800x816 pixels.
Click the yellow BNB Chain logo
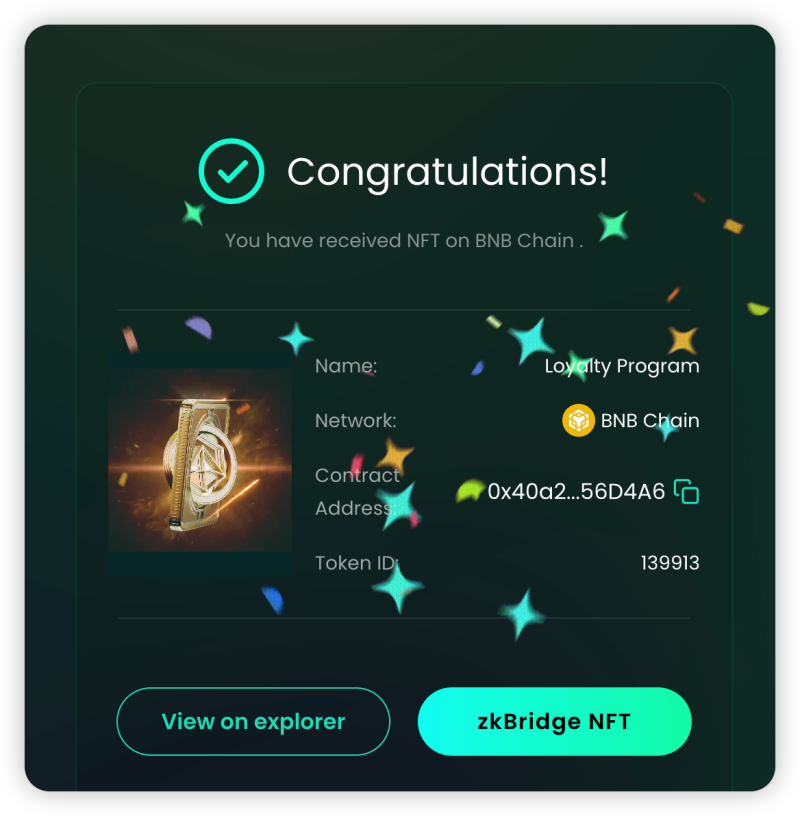pos(578,420)
